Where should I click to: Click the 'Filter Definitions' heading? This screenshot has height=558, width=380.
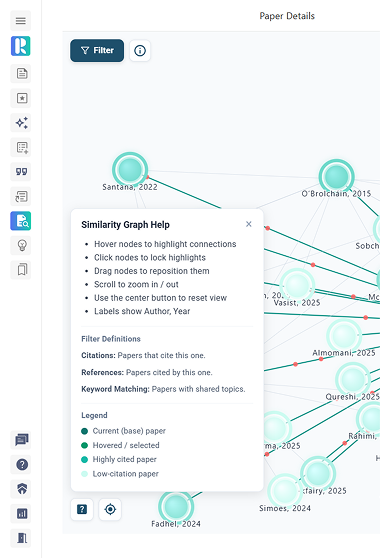tap(111, 339)
